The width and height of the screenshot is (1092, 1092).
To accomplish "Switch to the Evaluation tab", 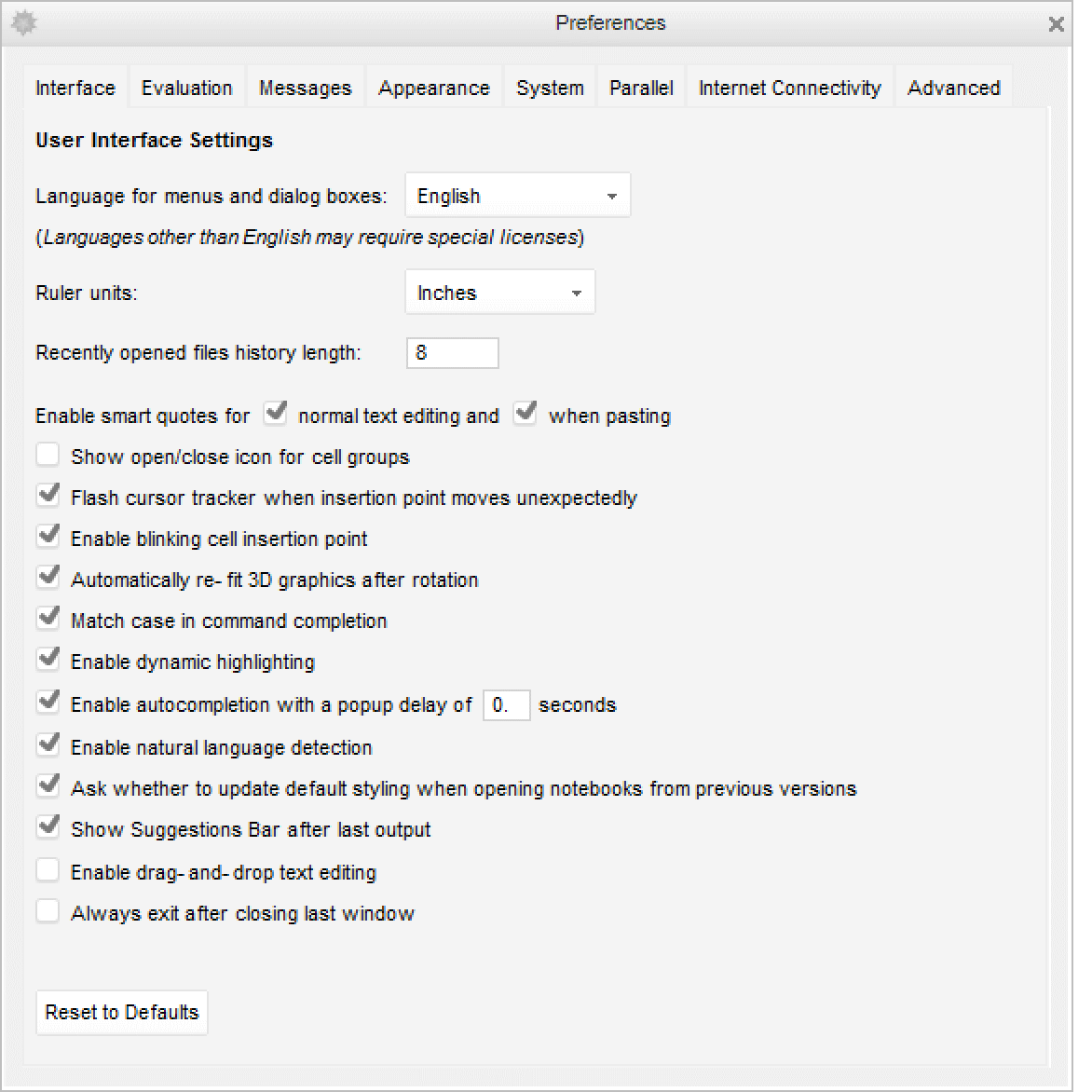I will [x=186, y=88].
